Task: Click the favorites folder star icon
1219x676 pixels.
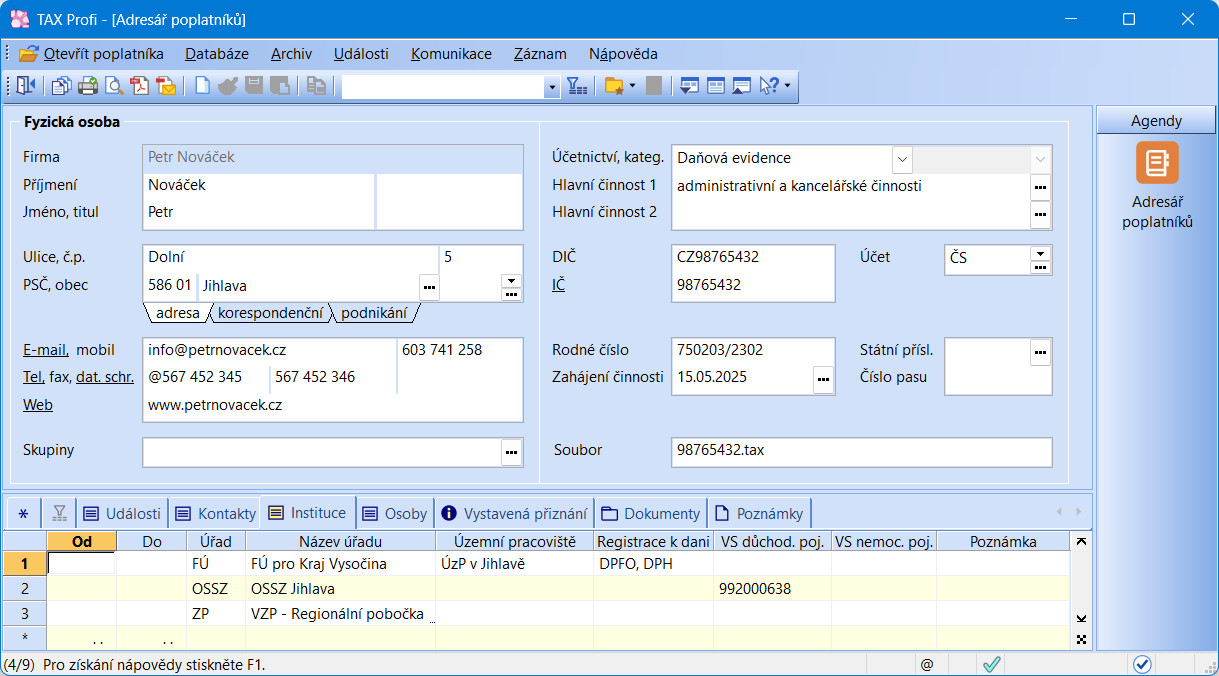Action: click(614, 86)
